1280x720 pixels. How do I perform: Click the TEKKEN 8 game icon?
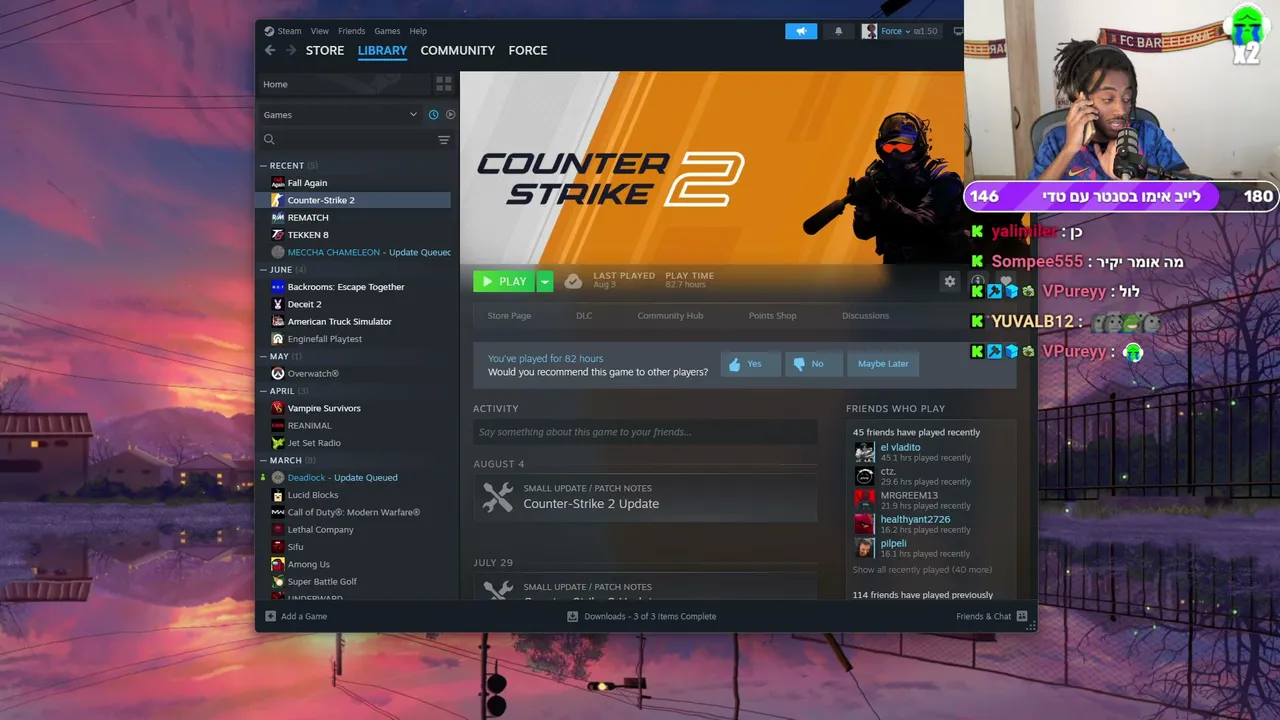[x=278, y=235]
